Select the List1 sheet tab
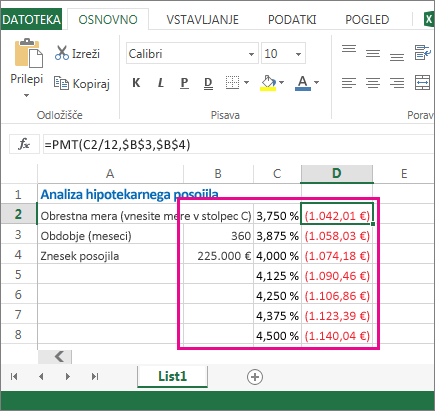Image resolution: width=435 pixels, height=411 pixels. click(172, 376)
